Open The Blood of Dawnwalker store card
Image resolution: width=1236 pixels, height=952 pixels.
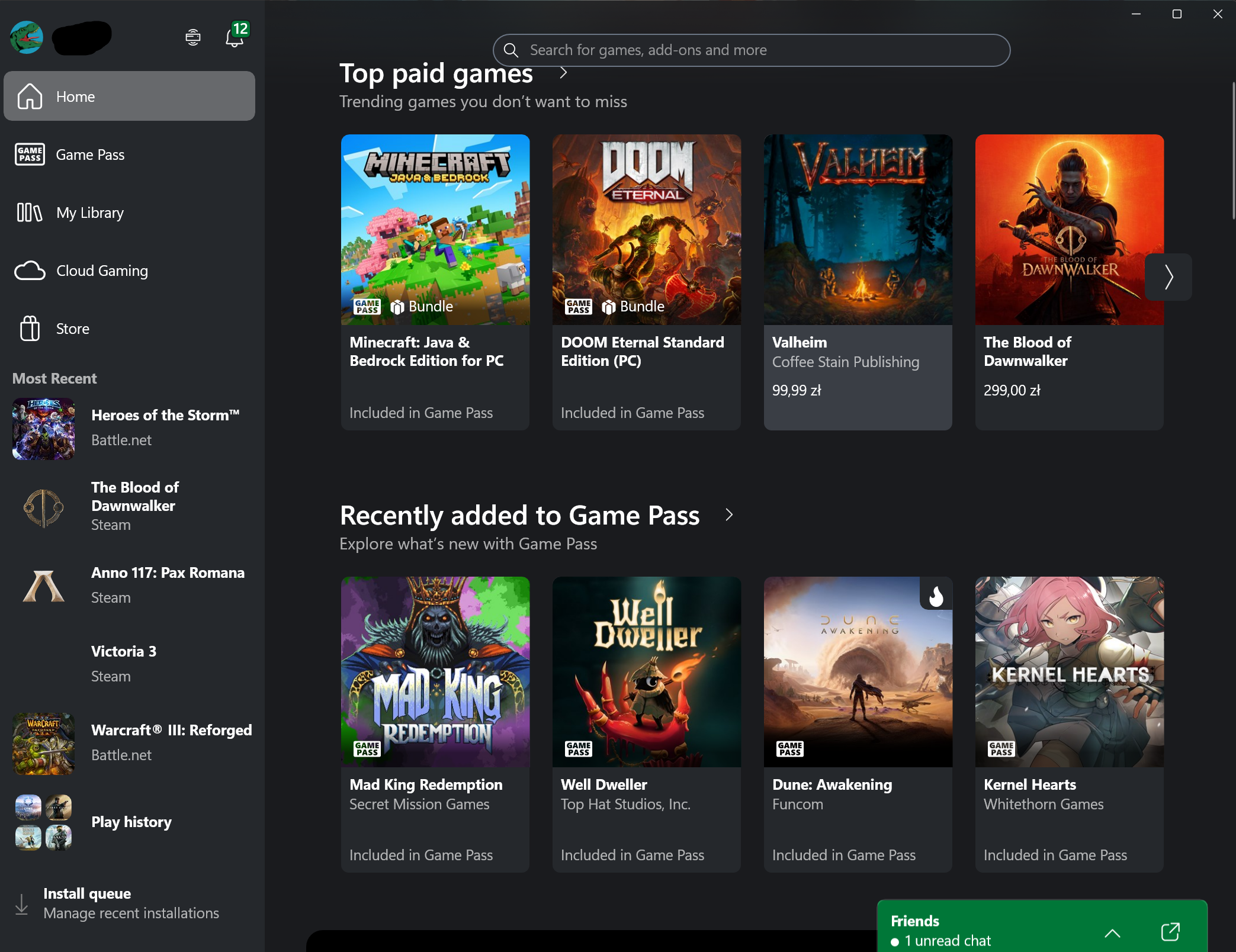pyautogui.click(x=1070, y=282)
